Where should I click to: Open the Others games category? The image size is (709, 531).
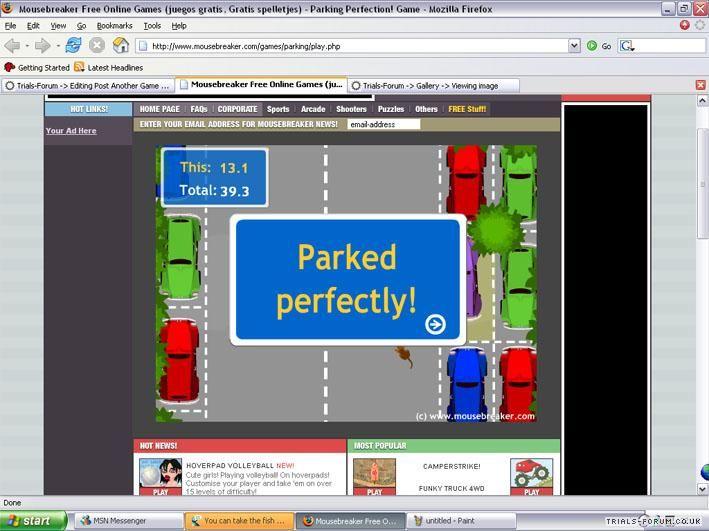pos(426,109)
